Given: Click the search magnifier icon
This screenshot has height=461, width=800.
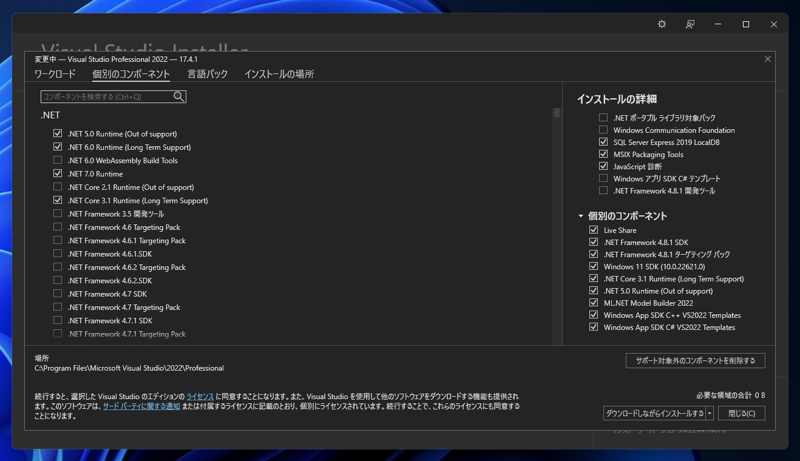Looking at the screenshot, I should (x=179, y=96).
